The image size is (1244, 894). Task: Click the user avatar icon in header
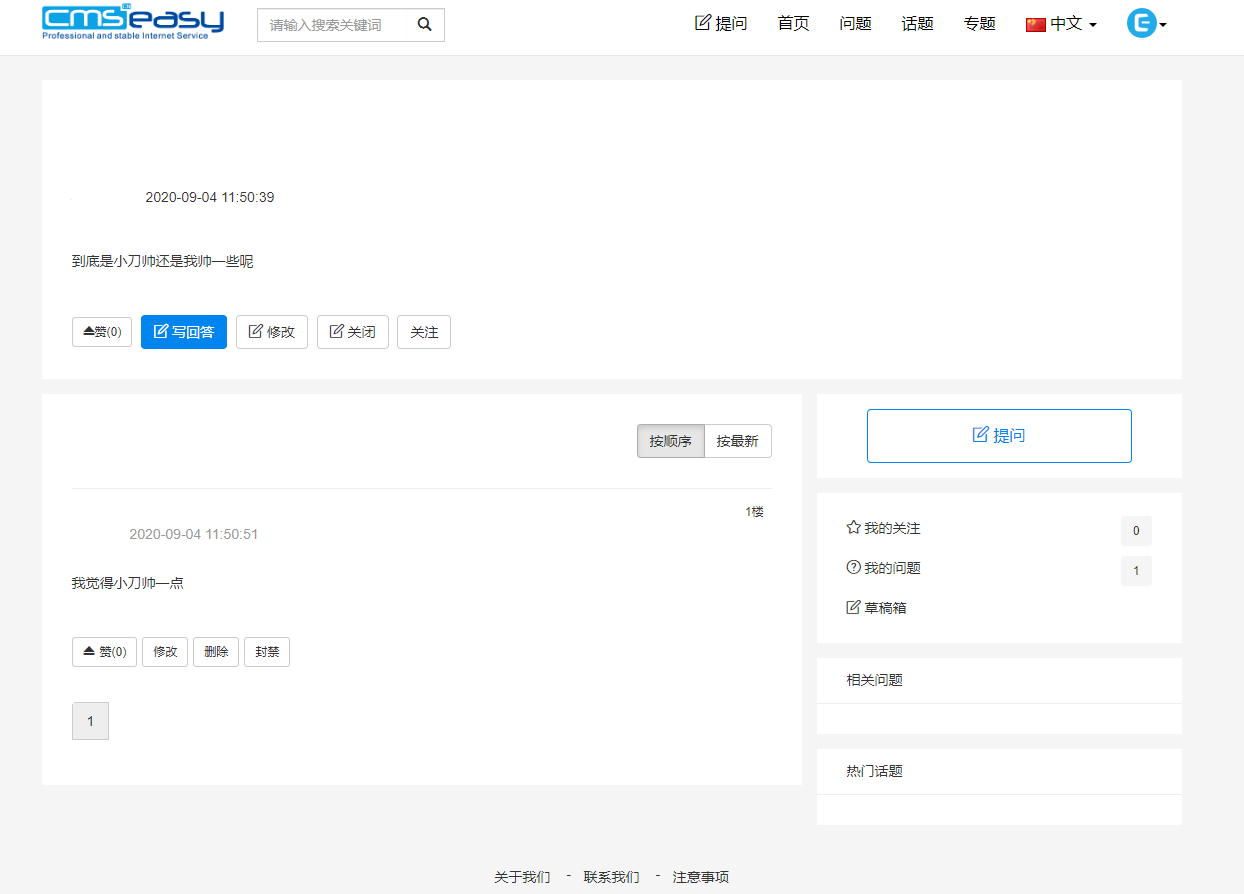pos(1141,24)
